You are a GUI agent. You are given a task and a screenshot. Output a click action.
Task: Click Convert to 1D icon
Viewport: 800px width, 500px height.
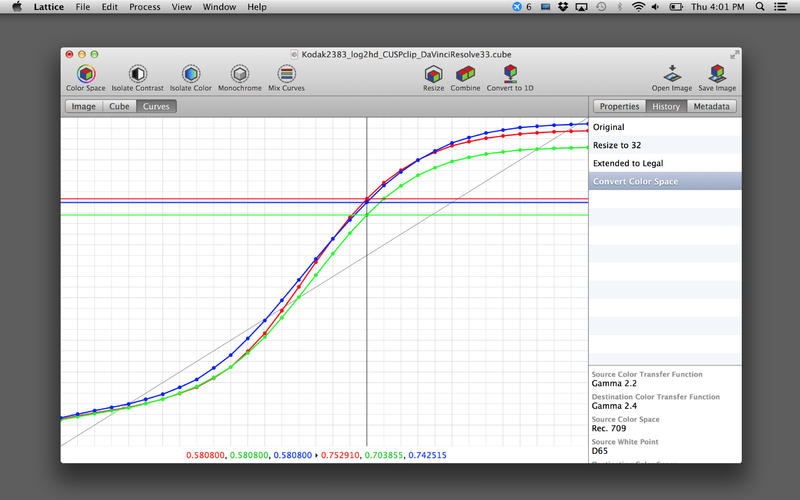pos(510,74)
